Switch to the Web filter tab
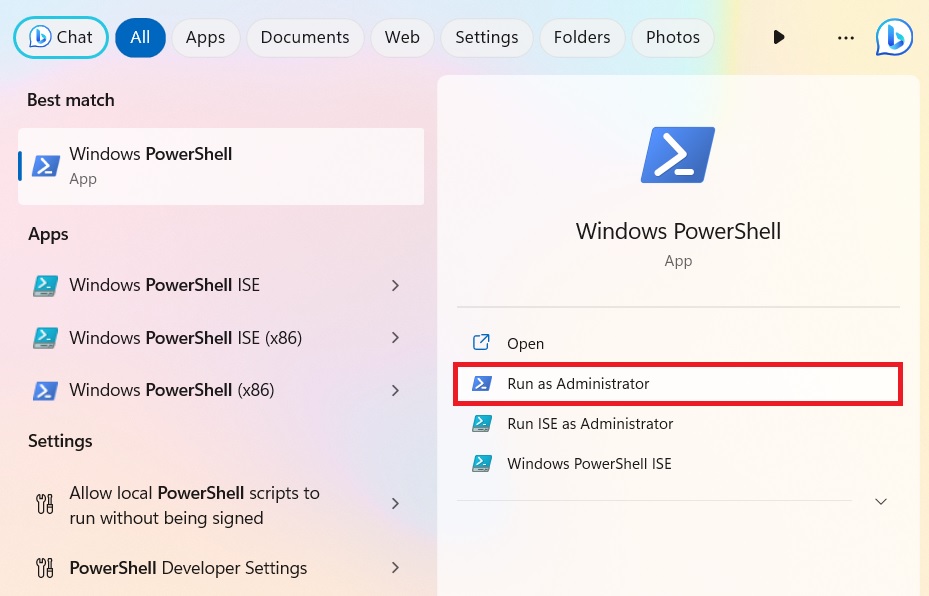The width and height of the screenshot is (929, 596). (x=402, y=37)
